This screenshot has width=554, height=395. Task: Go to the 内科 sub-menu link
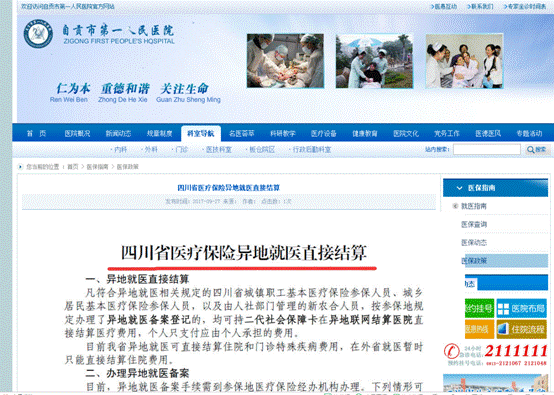pos(120,149)
